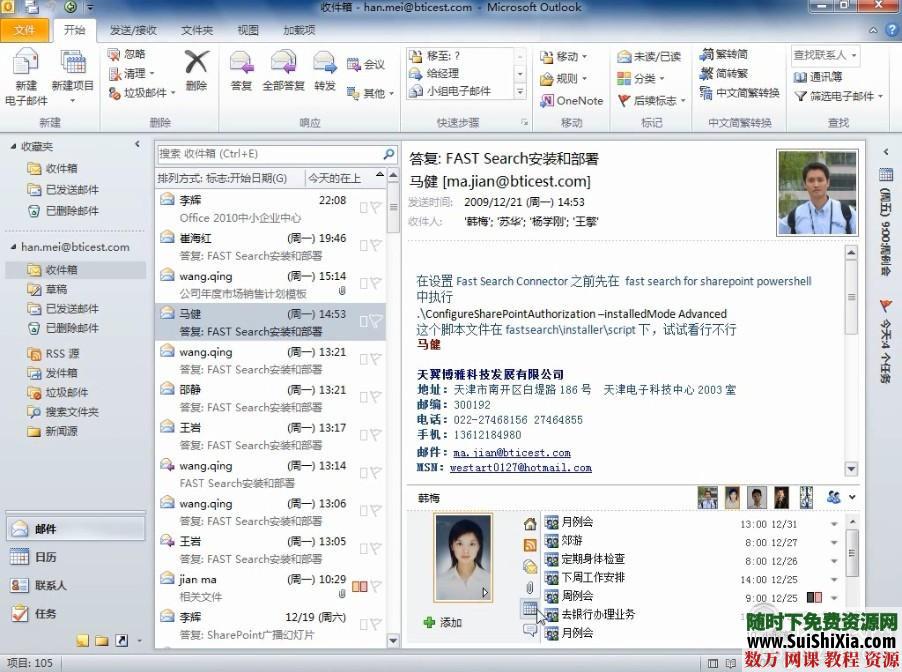
Task: Send message to OneNote
Action: 570,100
